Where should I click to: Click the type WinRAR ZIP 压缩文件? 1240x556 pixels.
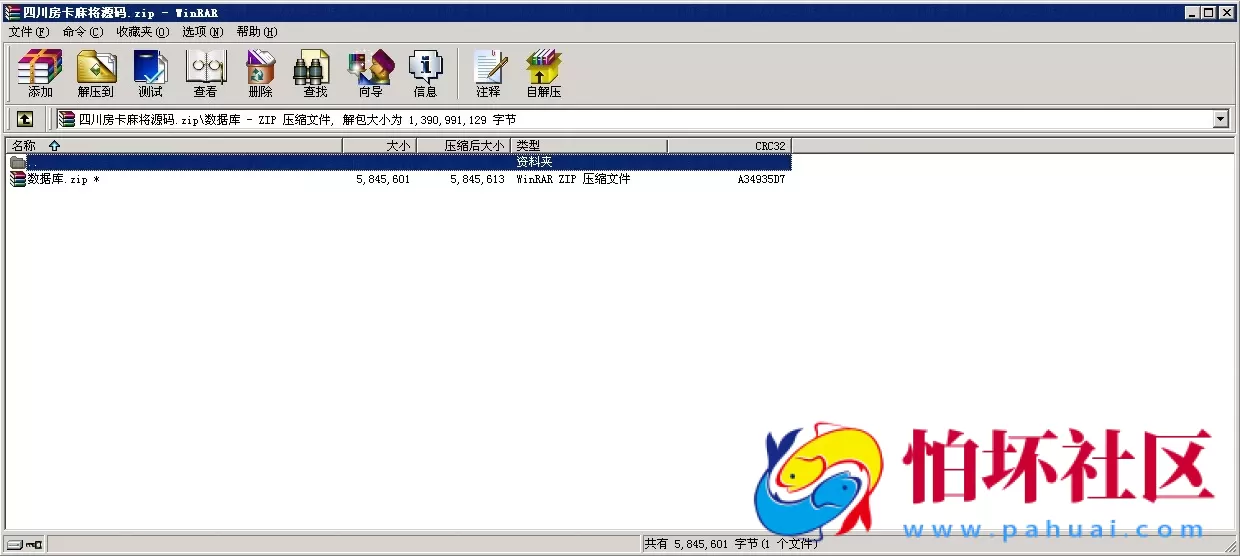573,180
